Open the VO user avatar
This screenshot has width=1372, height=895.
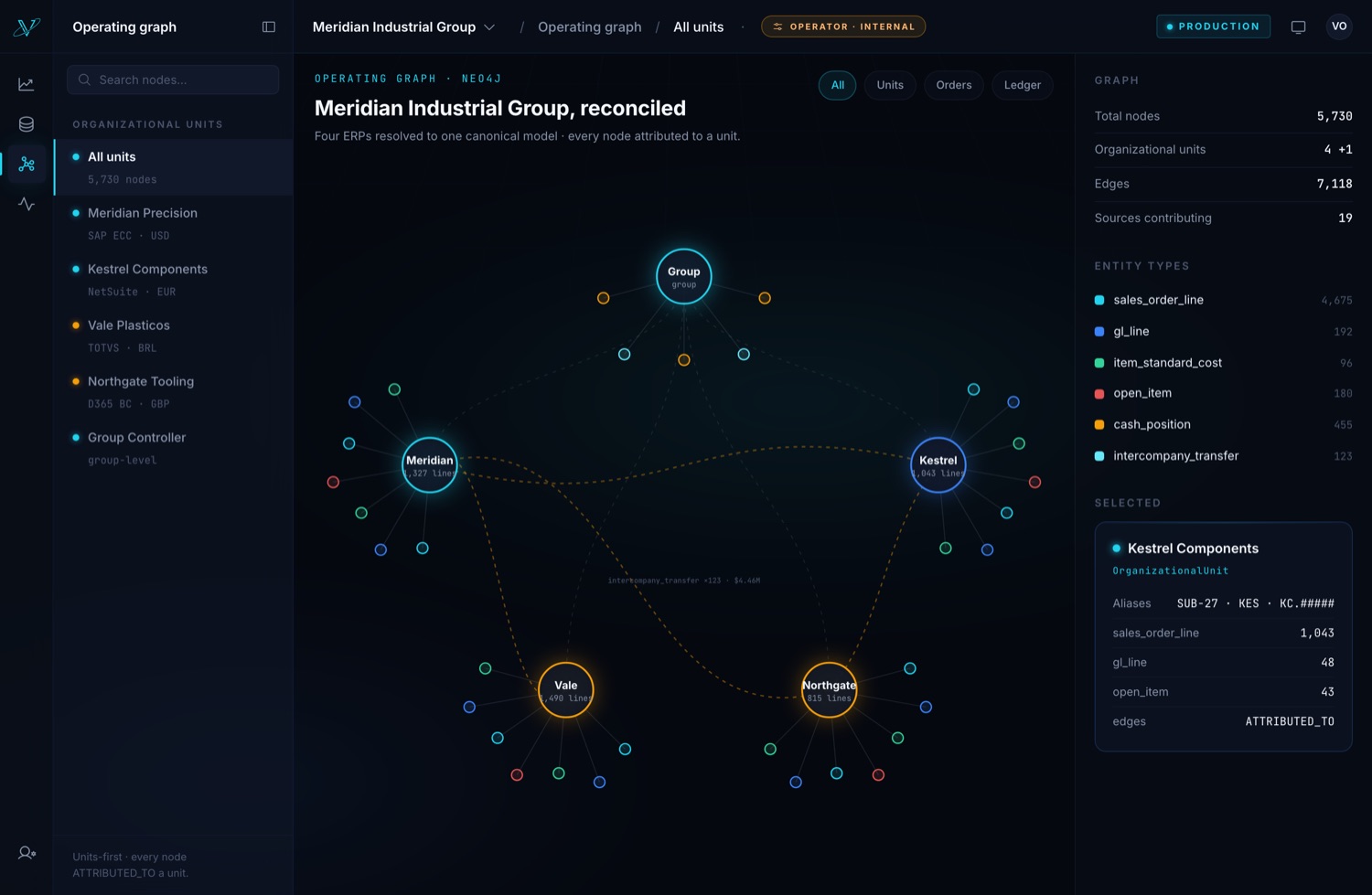1339,27
